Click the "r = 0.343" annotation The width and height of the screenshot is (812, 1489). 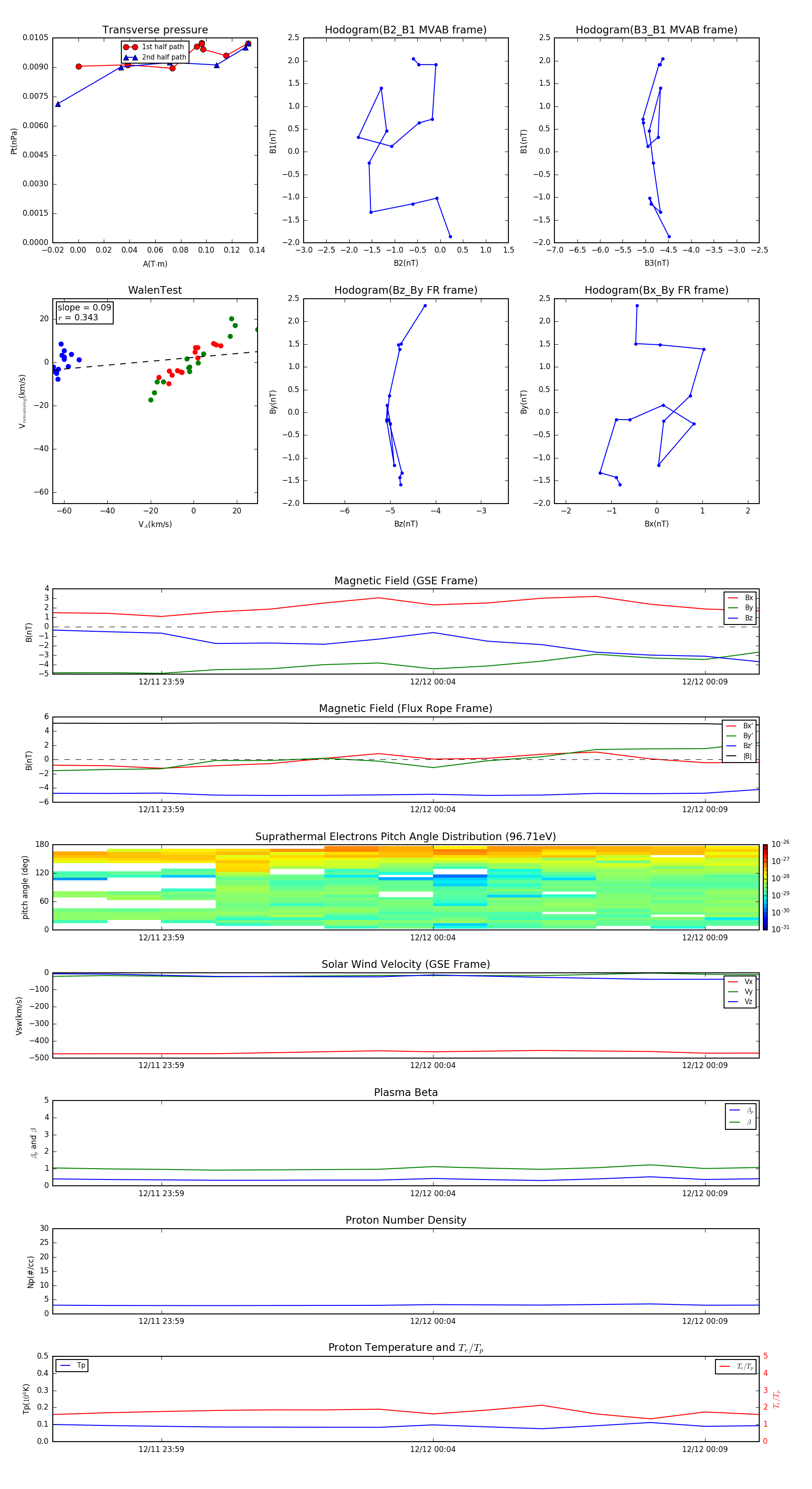pos(78,317)
